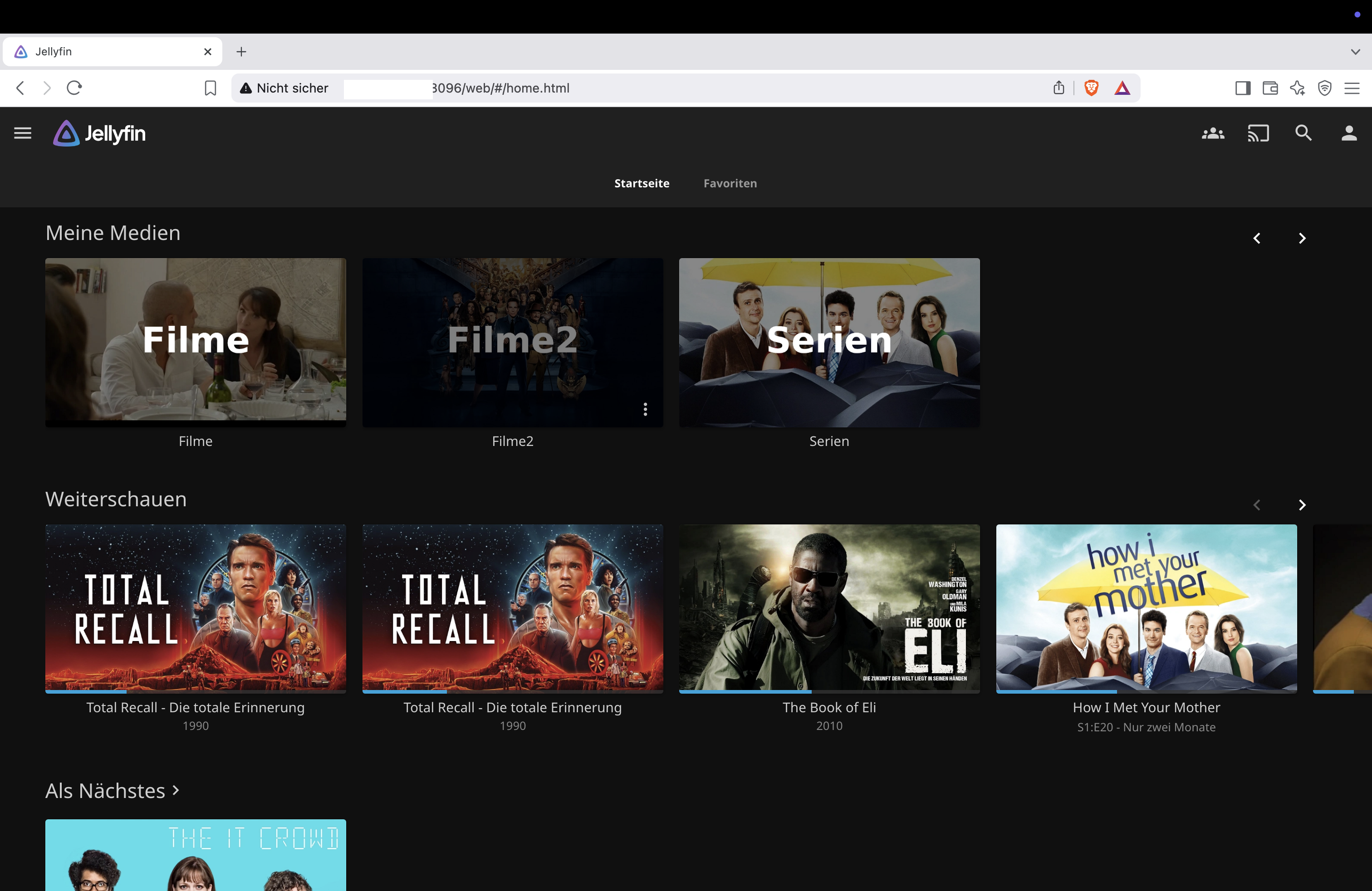Viewport: 1372px width, 891px height.
Task: Go back with the browser back arrow
Action: 20,88
